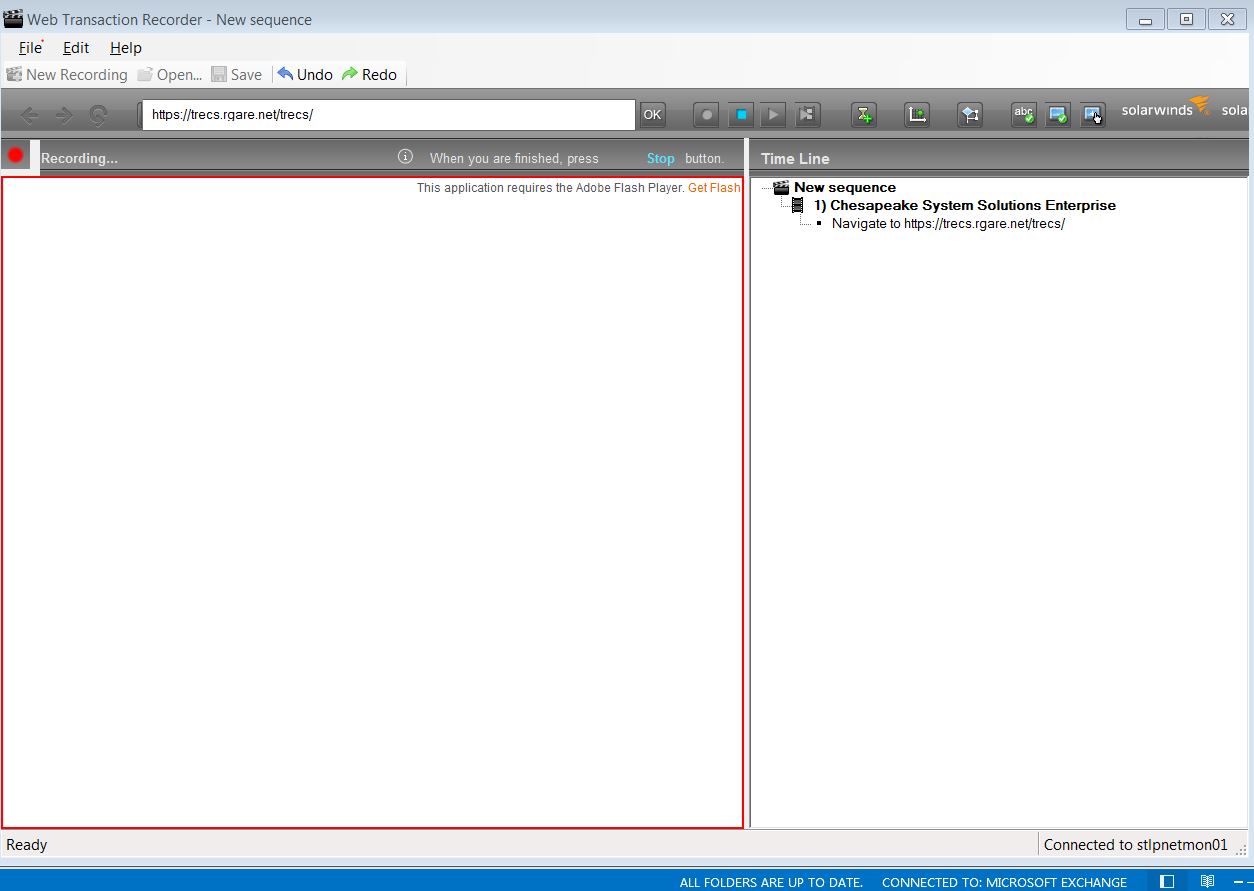Screen dimensions: 1254x891
Task: Stop recording with the cyan square button
Action: point(741,115)
